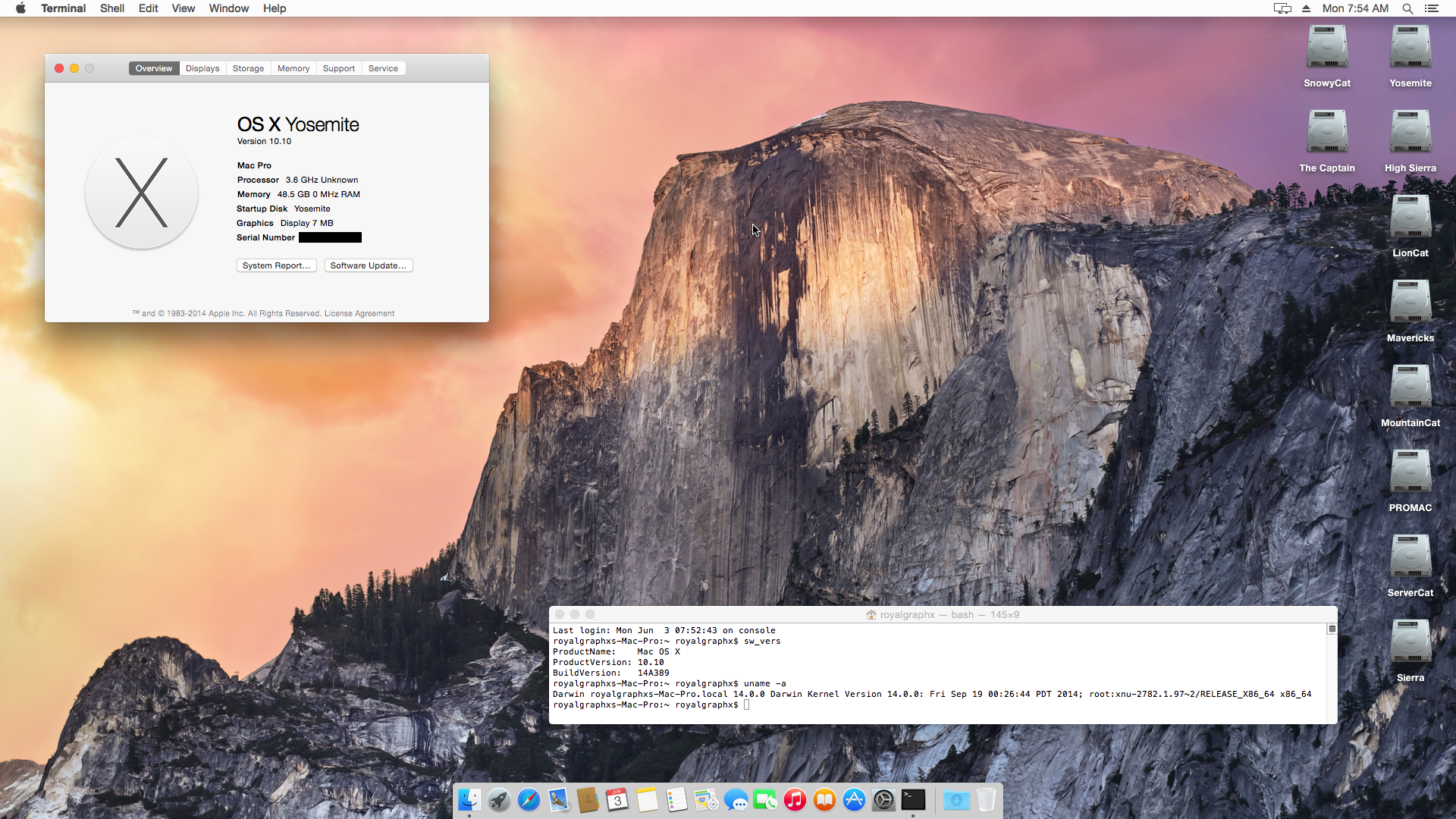Viewport: 1456px width, 819px height.
Task: Click the clock Mon 7:54 AM
Action: [x=1355, y=8]
